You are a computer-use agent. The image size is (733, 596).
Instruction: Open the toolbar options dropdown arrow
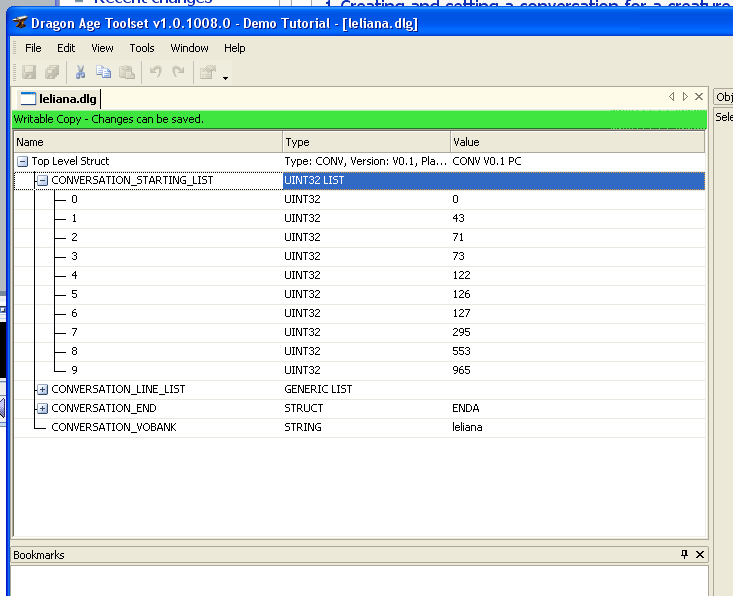point(226,77)
